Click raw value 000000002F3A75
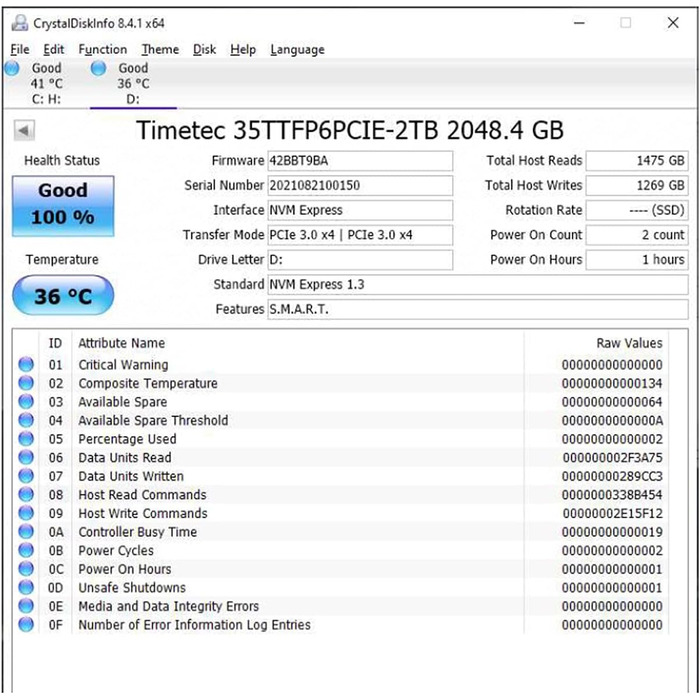The height and width of the screenshot is (700, 700). 612,458
